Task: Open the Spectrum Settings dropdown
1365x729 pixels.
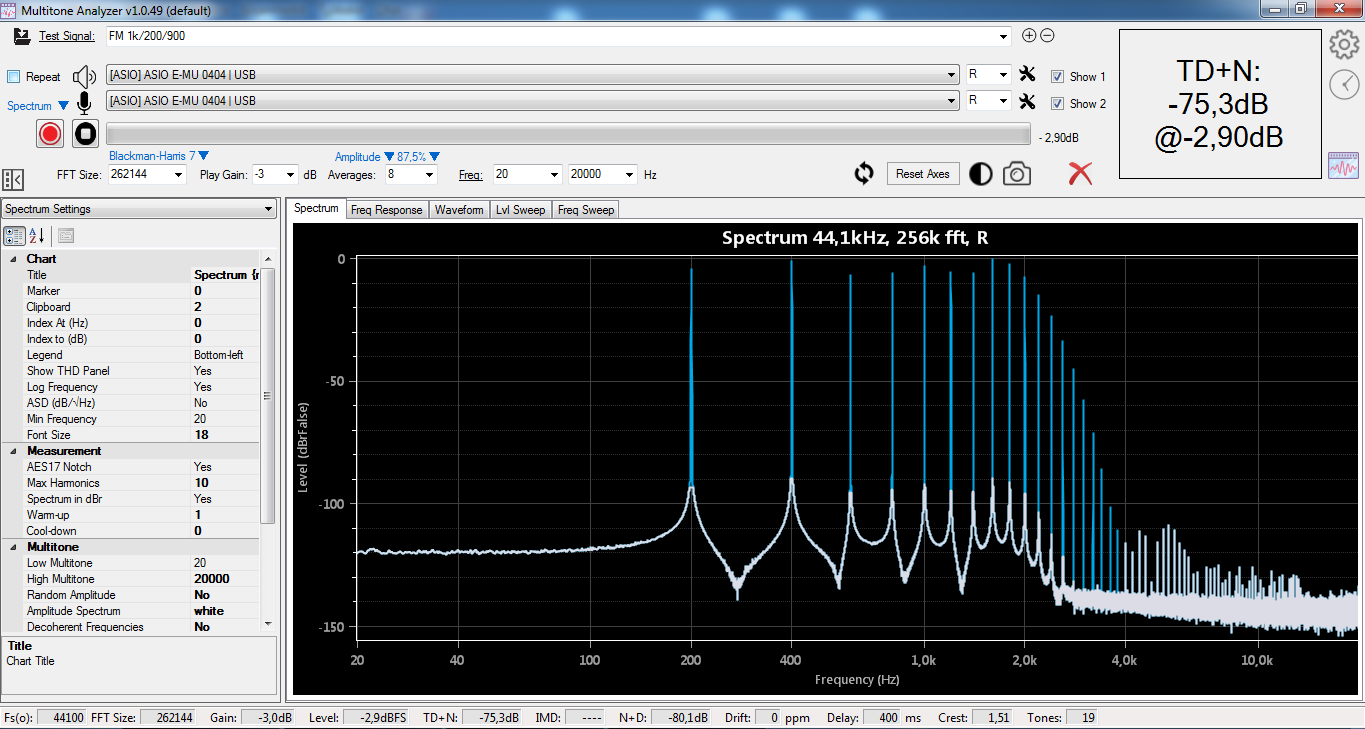Action: (268, 209)
